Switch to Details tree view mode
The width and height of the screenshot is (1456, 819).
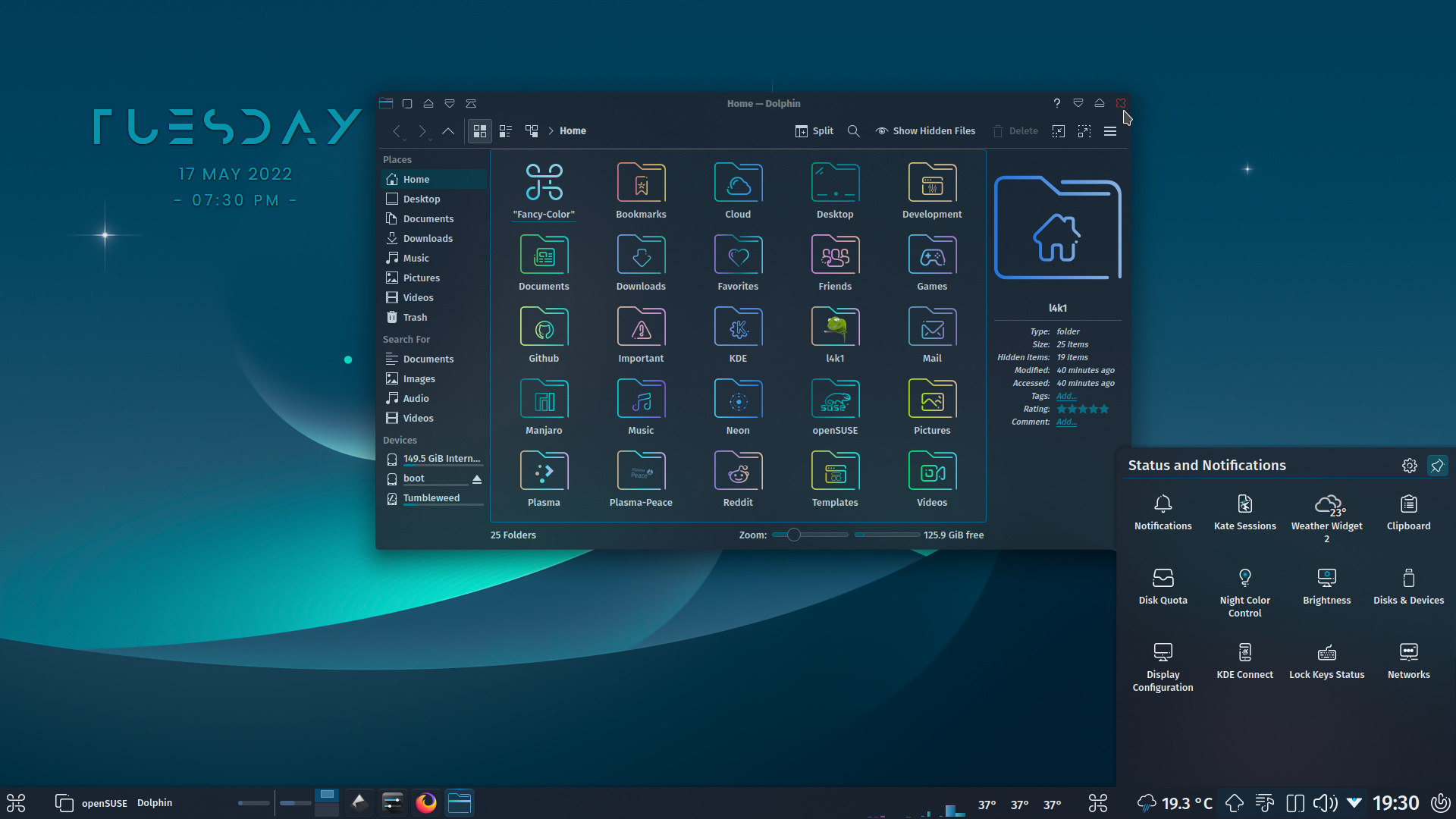click(532, 131)
